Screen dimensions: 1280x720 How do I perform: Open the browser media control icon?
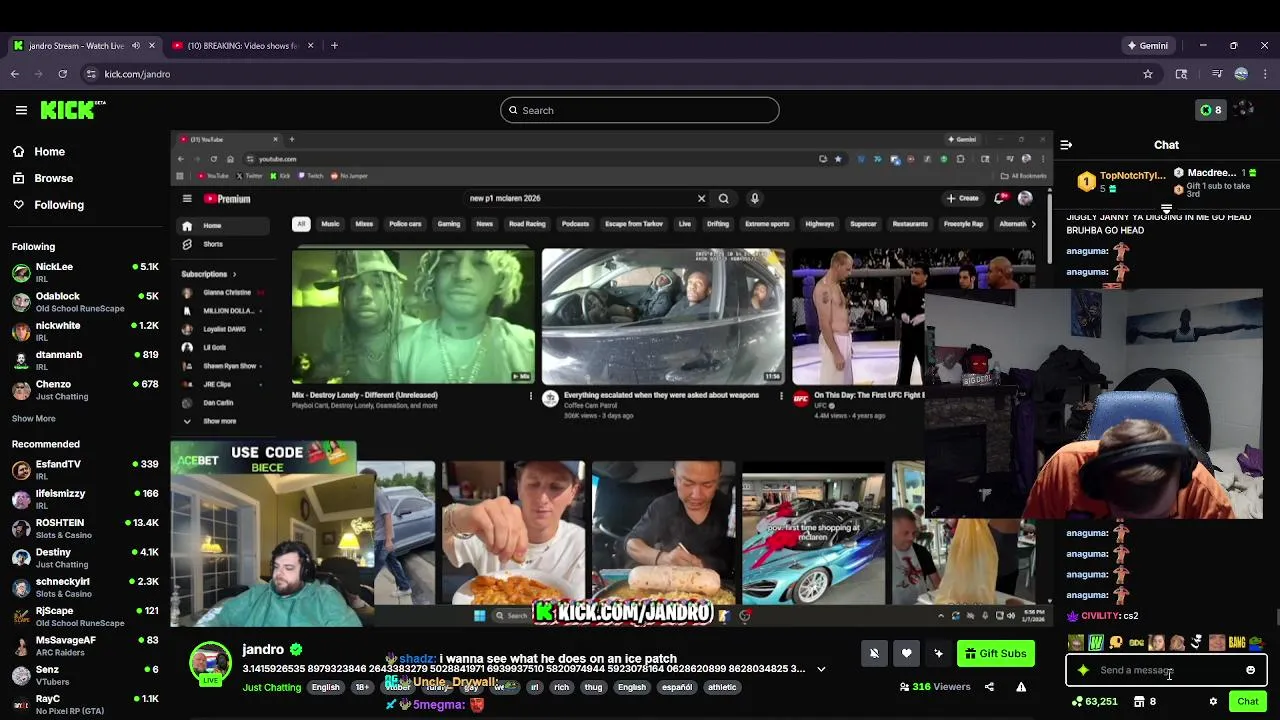1216,74
